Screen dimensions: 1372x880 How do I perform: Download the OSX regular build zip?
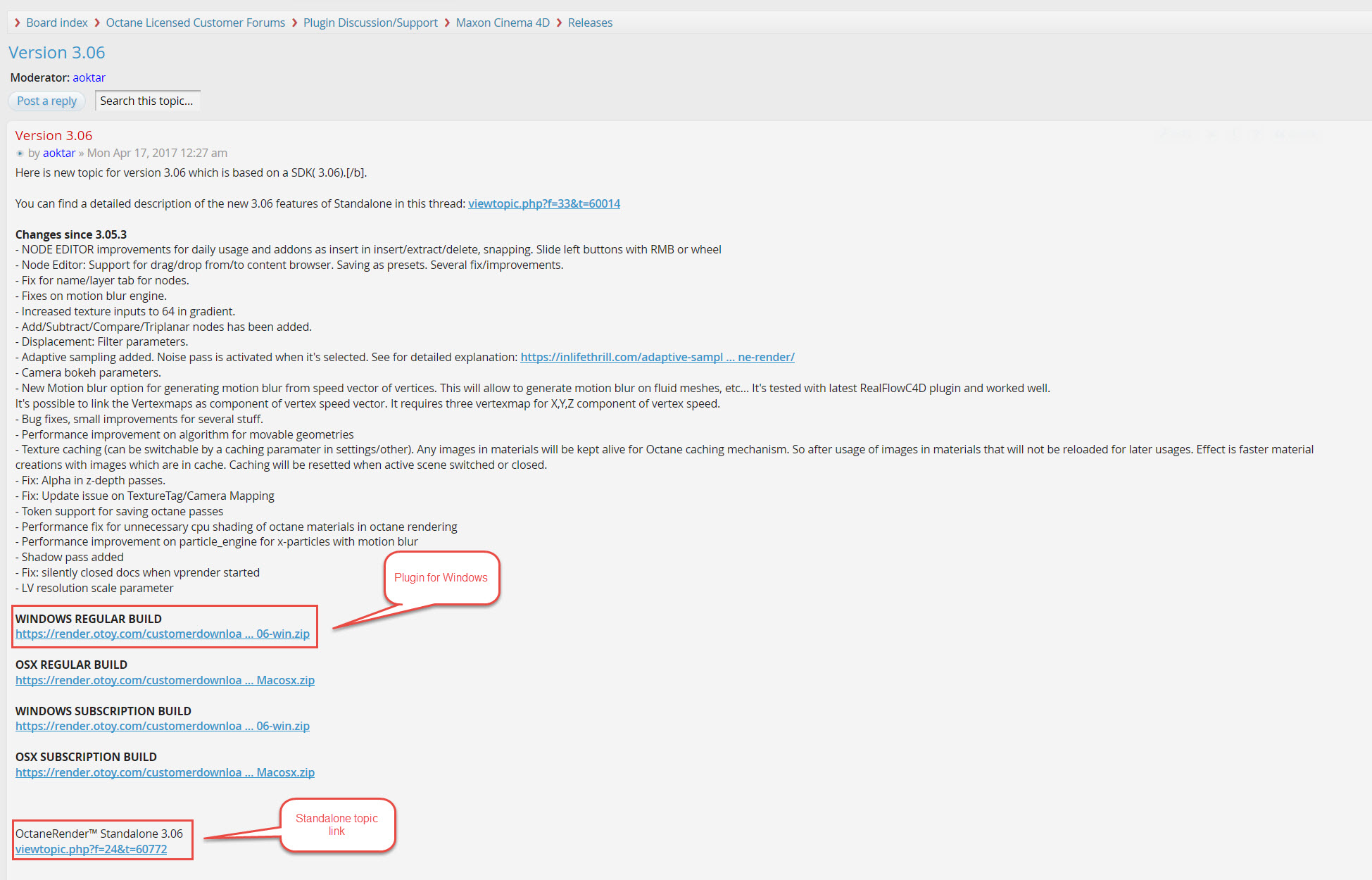click(x=165, y=680)
